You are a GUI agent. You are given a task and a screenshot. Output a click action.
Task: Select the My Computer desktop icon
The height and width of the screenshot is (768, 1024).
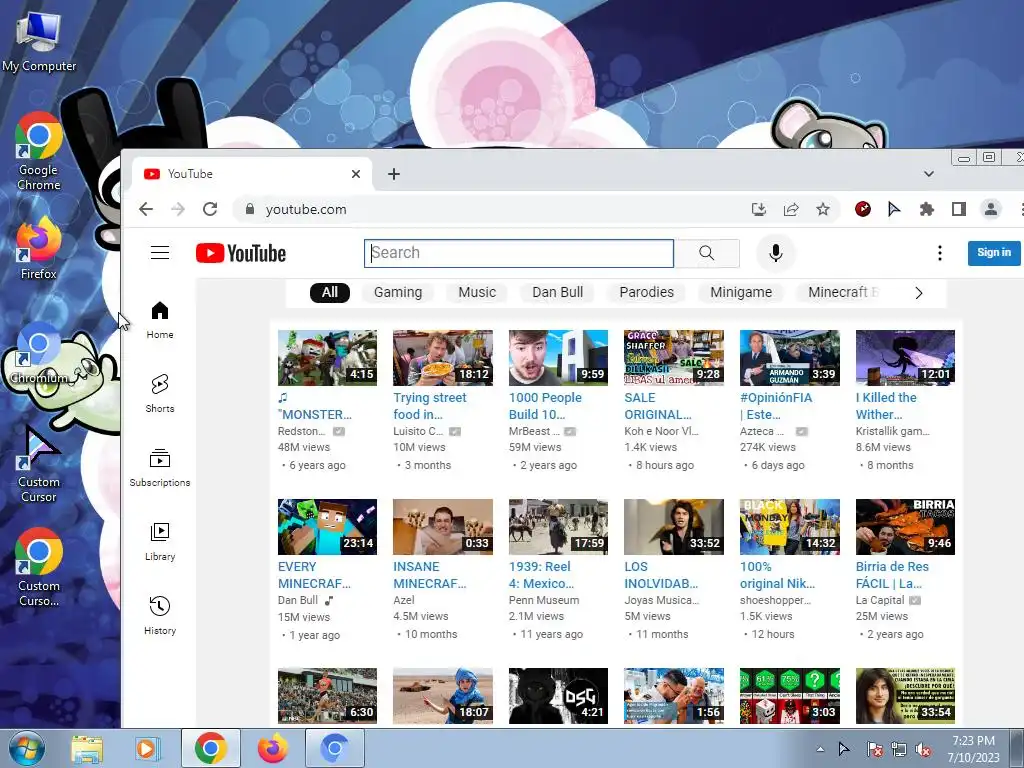pos(39,40)
